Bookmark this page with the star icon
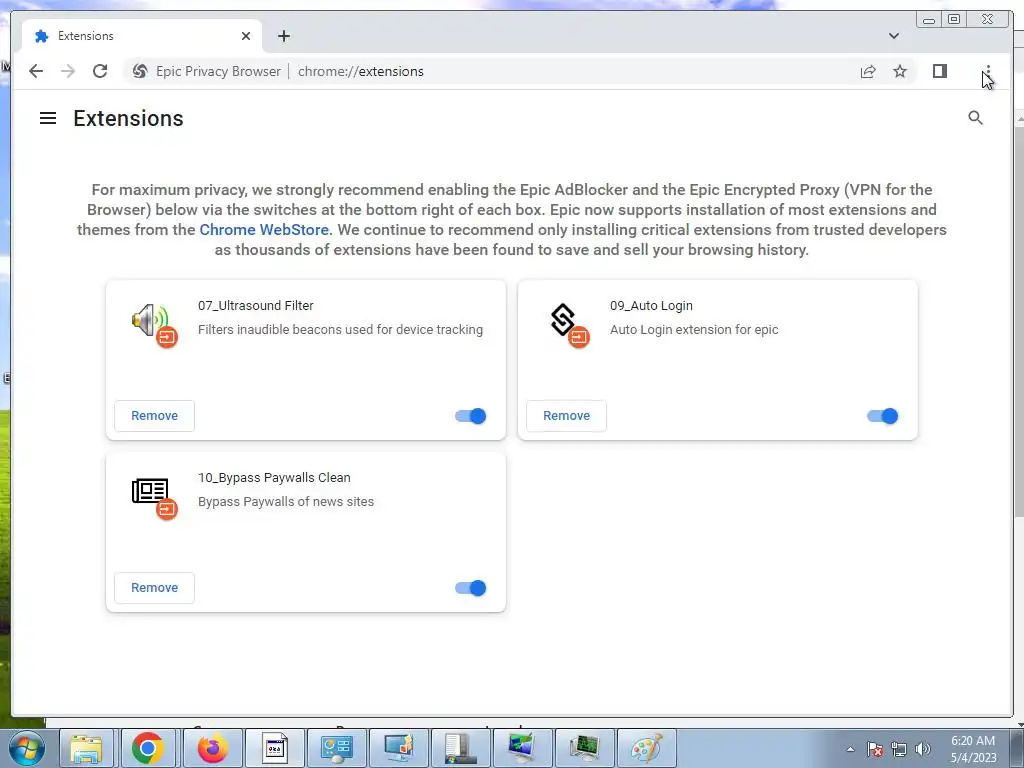The width and height of the screenshot is (1024, 768). tap(900, 71)
